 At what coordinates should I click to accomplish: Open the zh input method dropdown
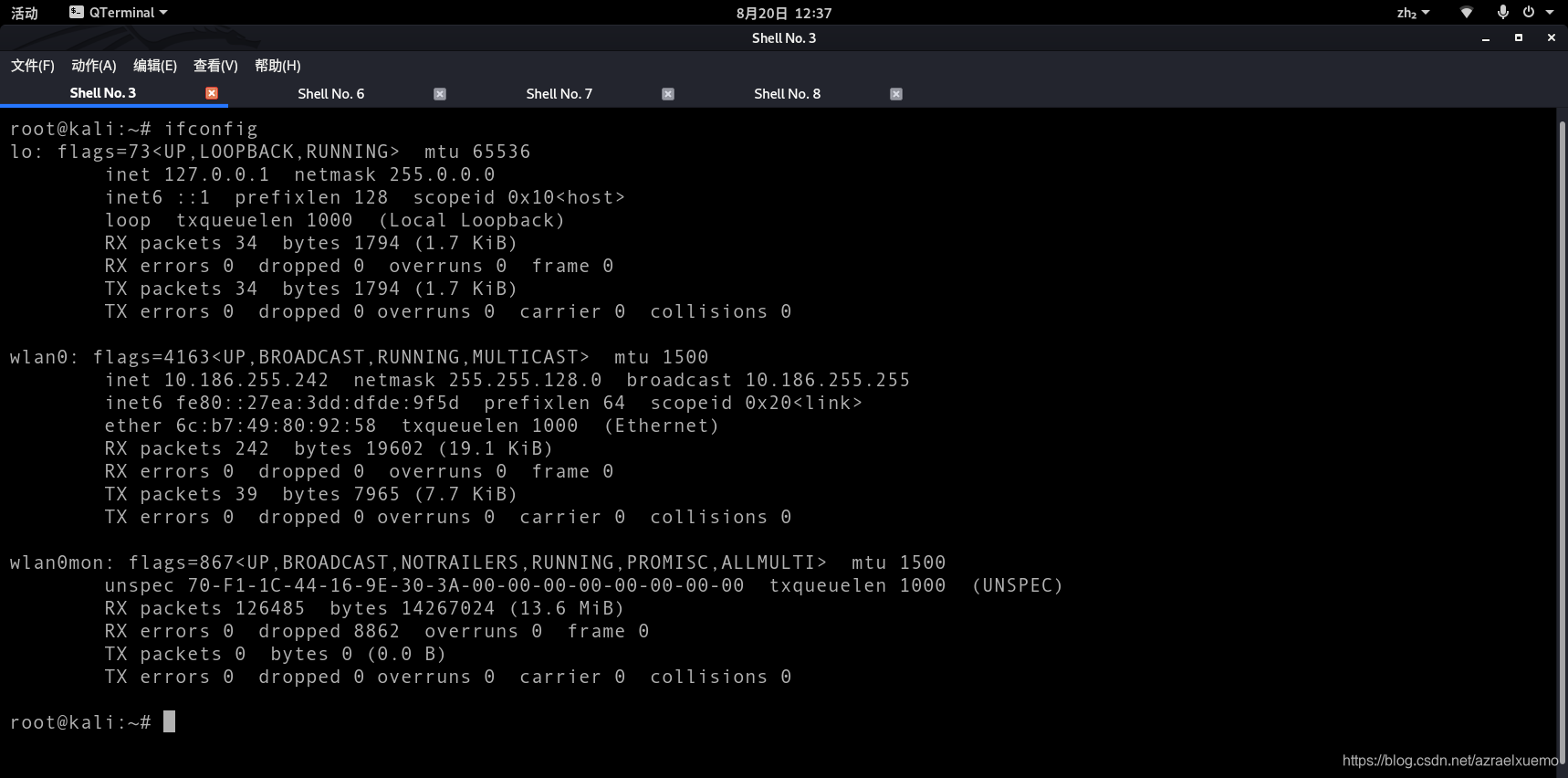pyautogui.click(x=1413, y=13)
